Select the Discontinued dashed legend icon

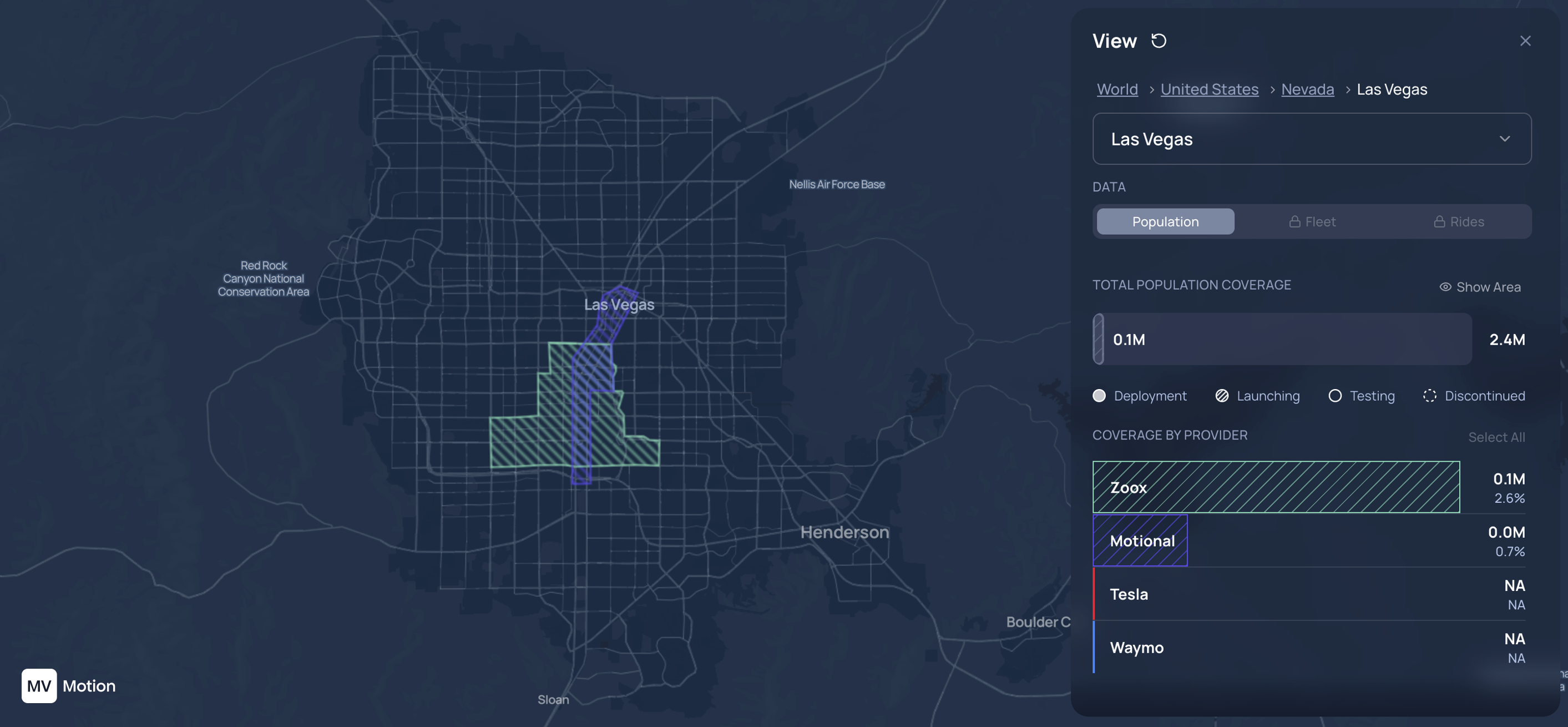point(1430,396)
